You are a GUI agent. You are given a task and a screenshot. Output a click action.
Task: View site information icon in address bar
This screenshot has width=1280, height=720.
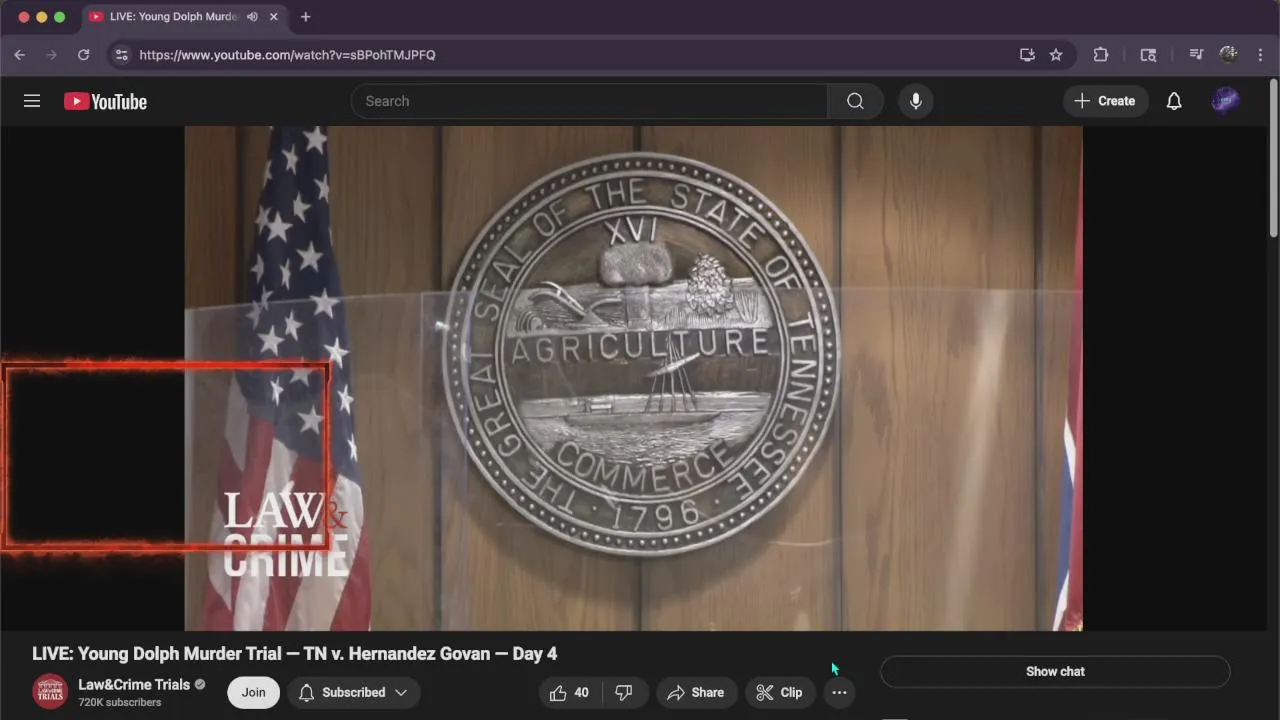122,55
